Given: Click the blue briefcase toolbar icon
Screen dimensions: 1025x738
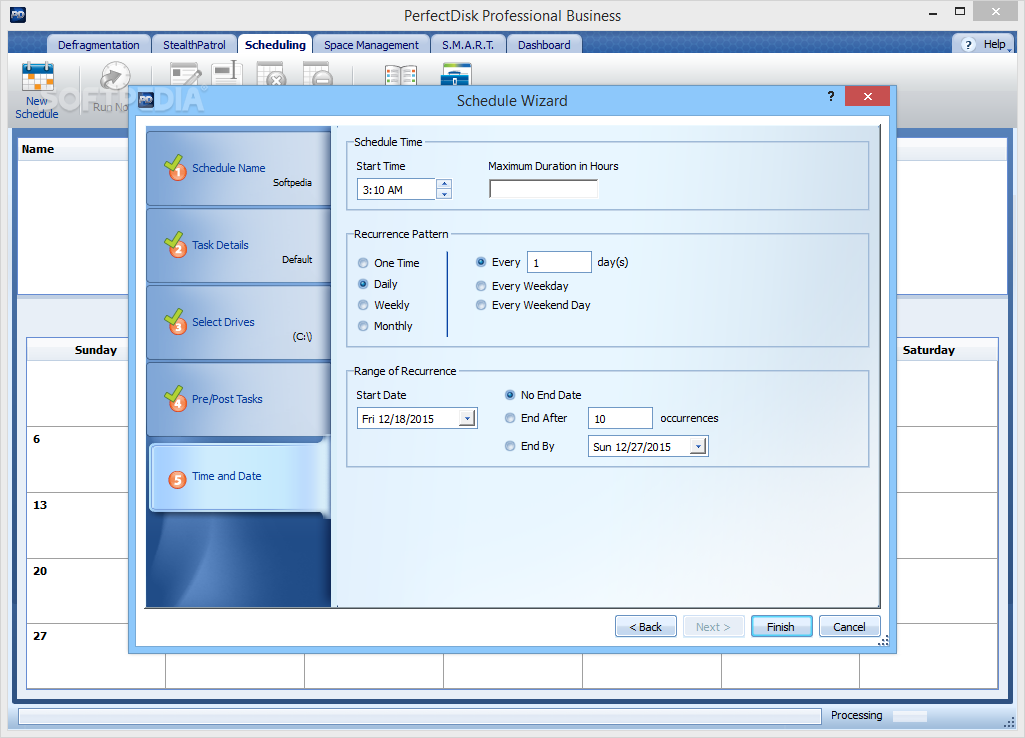Looking at the screenshot, I should pyautogui.click(x=456, y=74).
